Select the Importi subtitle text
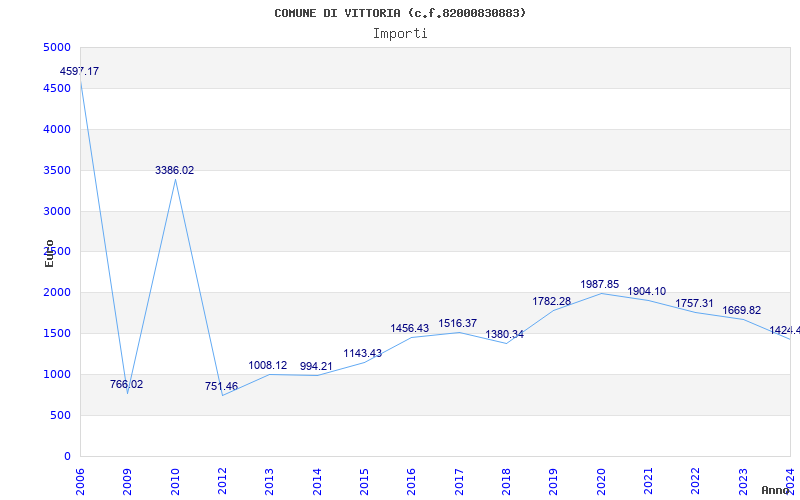This screenshot has height=500, width=800. click(x=400, y=34)
